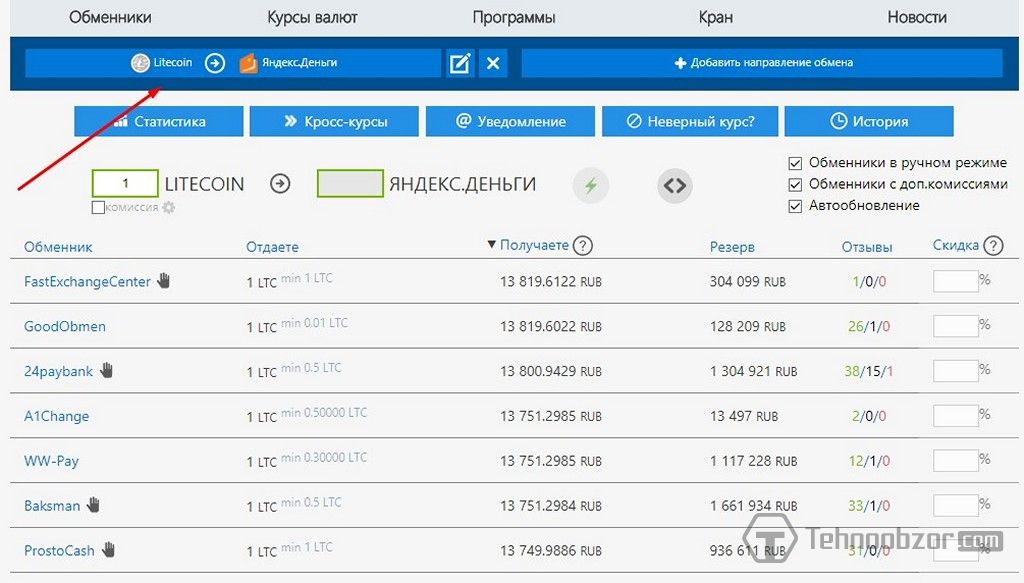Screen dimensions: 1024x583
Task: Click the hand icon beside FastExchangeCenter
Action: coord(163,281)
